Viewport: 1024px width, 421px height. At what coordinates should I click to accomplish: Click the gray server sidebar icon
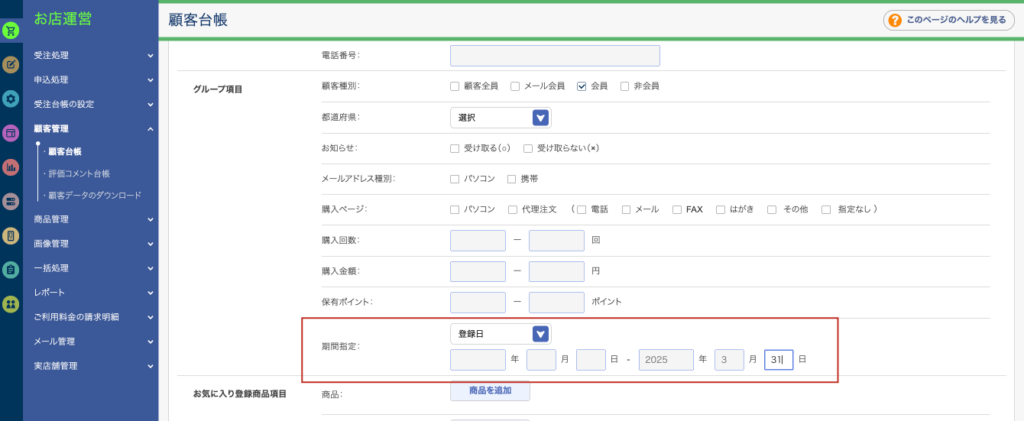pyautogui.click(x=11, y=201)
